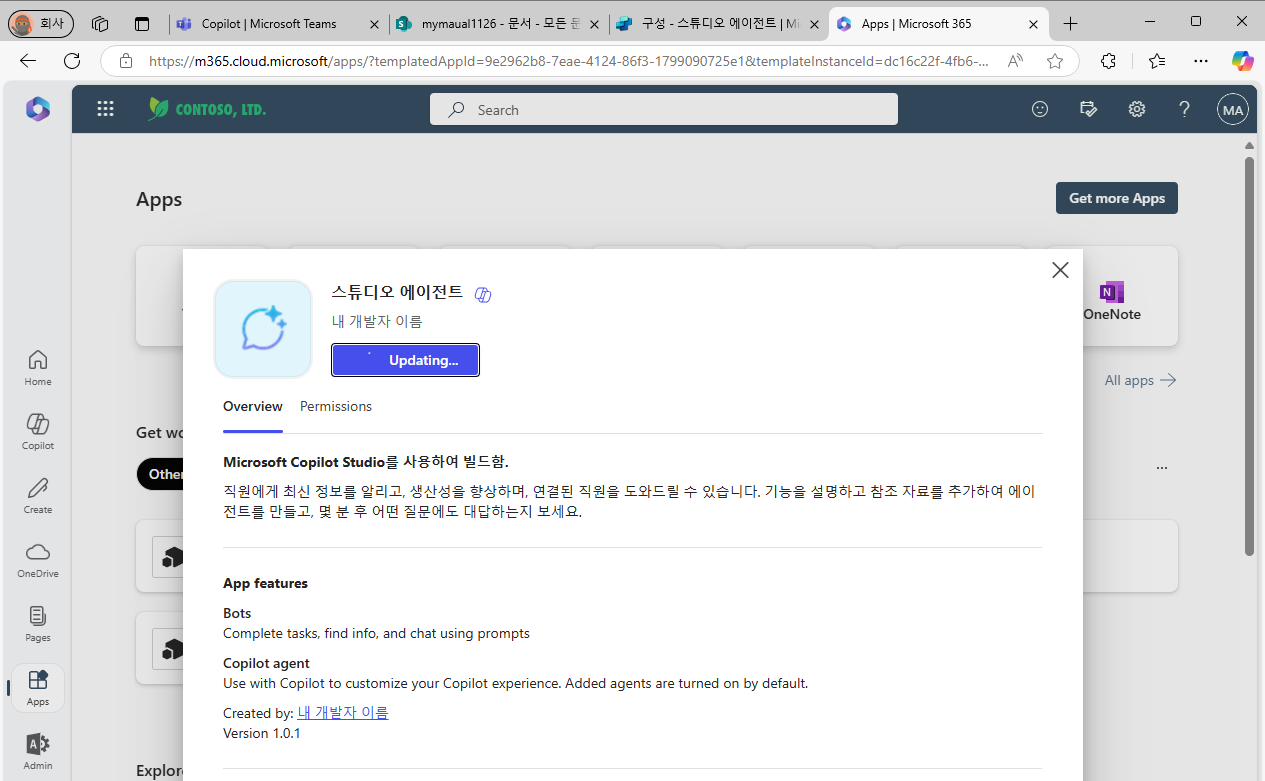Open the Edge Copilot sidebar icon
The height and width of the screenshot is (781, 1265).
pos(1243,61)
